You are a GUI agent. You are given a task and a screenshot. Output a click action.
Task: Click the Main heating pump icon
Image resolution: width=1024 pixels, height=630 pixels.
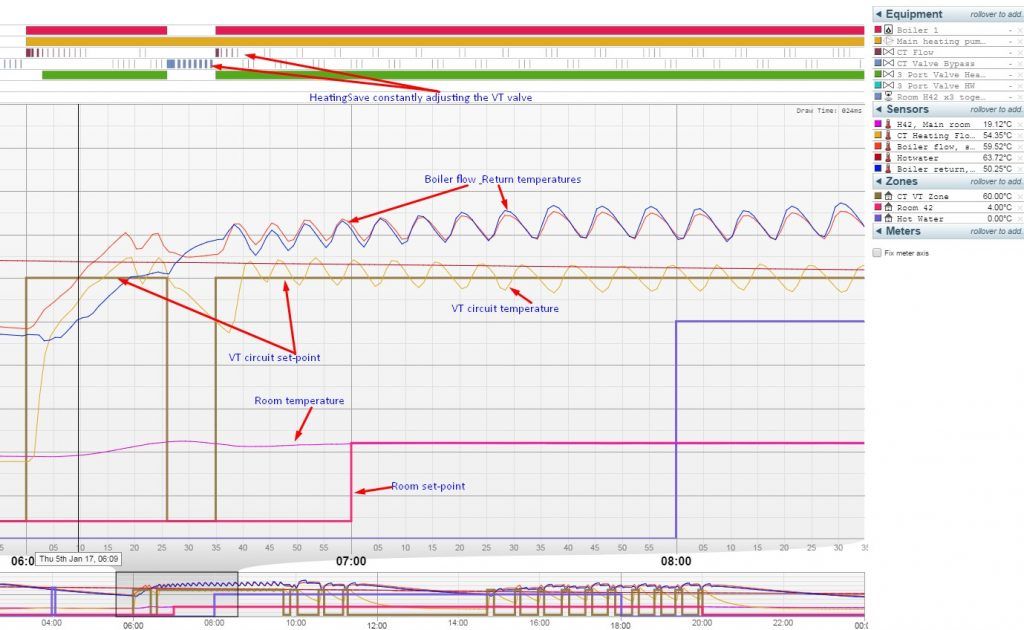click(889, 39)
